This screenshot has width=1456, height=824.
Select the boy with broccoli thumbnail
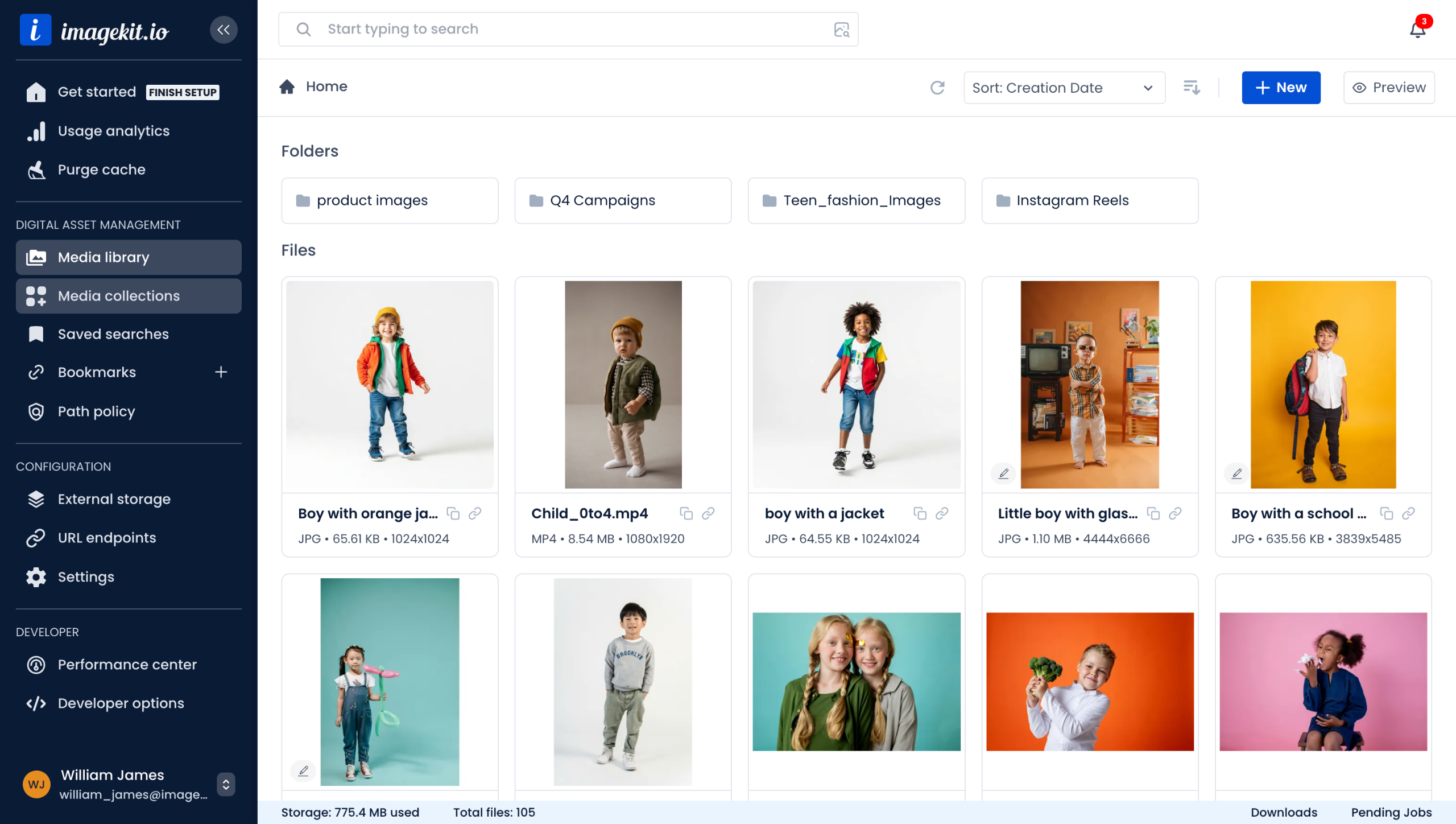click(1090, 681)
